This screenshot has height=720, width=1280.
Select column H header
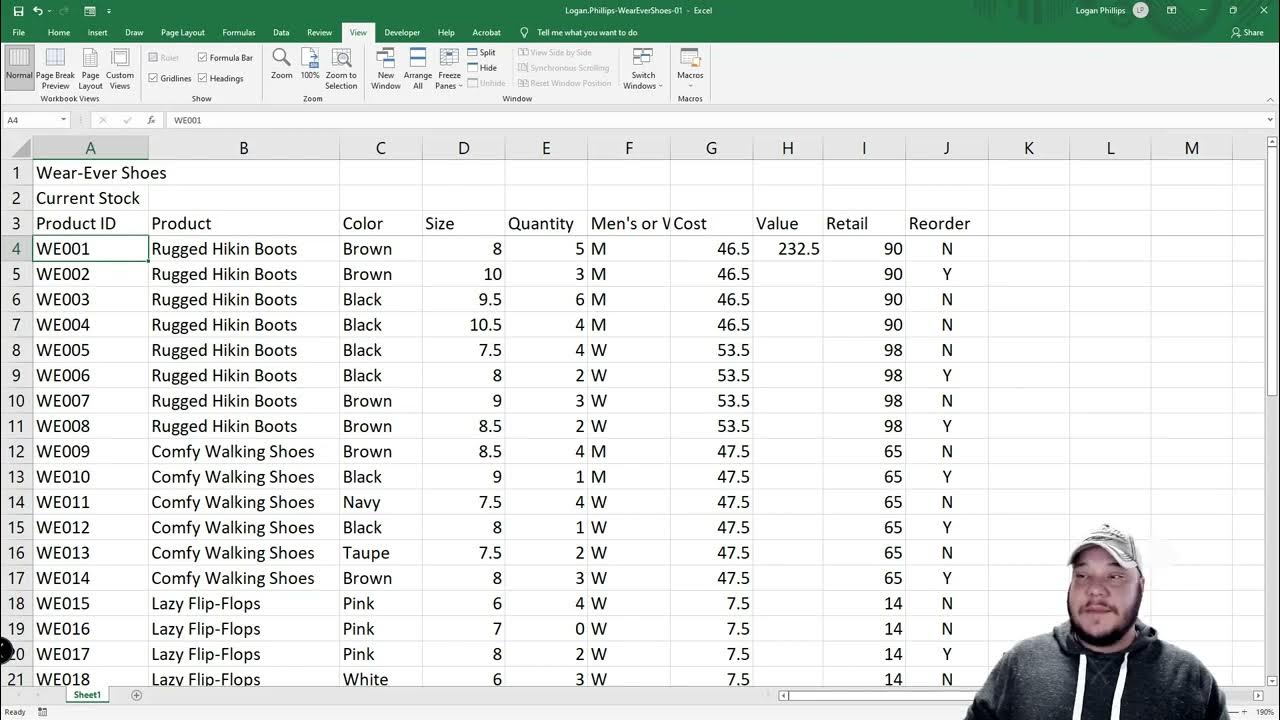click(788, 148)
